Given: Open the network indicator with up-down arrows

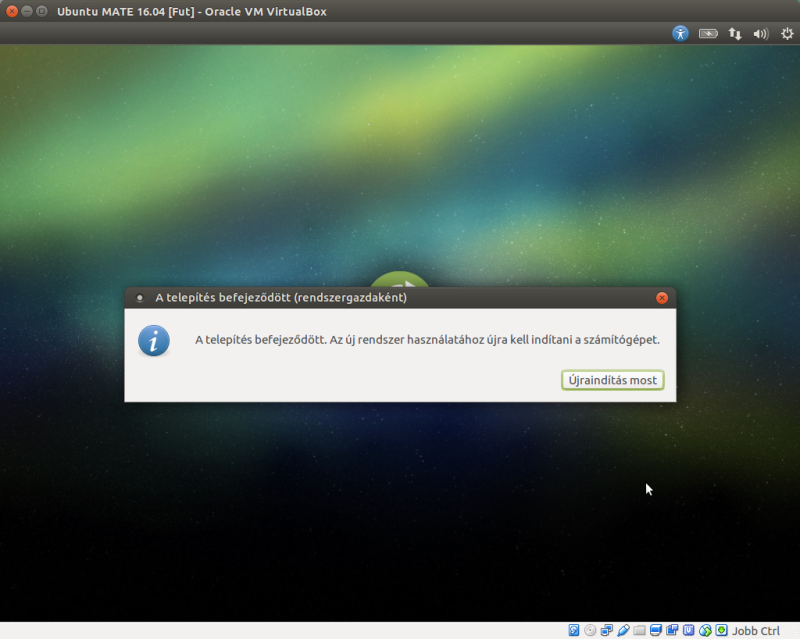Looking at the screenshot, I should tap(735, 34).
